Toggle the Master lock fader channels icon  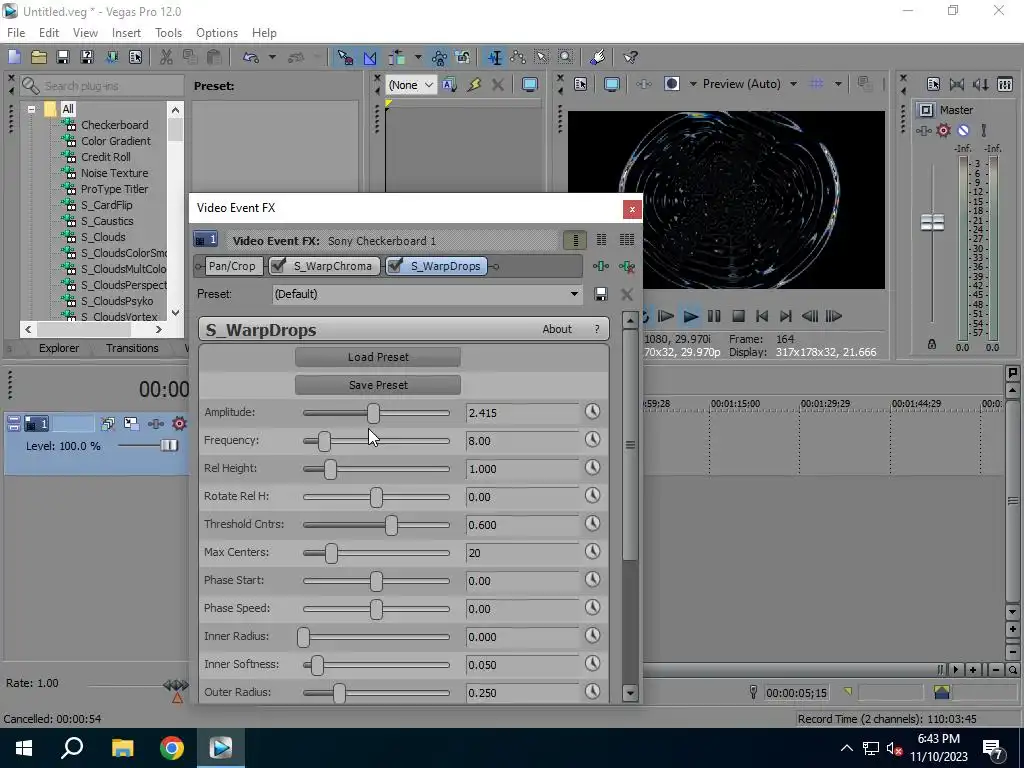coord(932,344)
